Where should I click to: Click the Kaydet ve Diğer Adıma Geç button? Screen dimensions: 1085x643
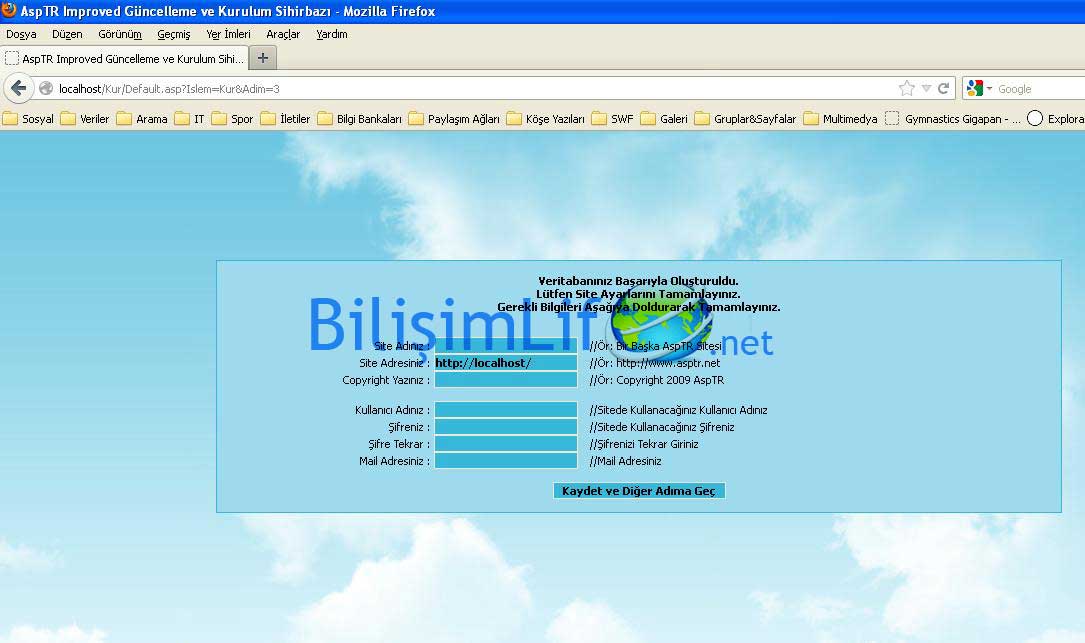pos(639,491)
